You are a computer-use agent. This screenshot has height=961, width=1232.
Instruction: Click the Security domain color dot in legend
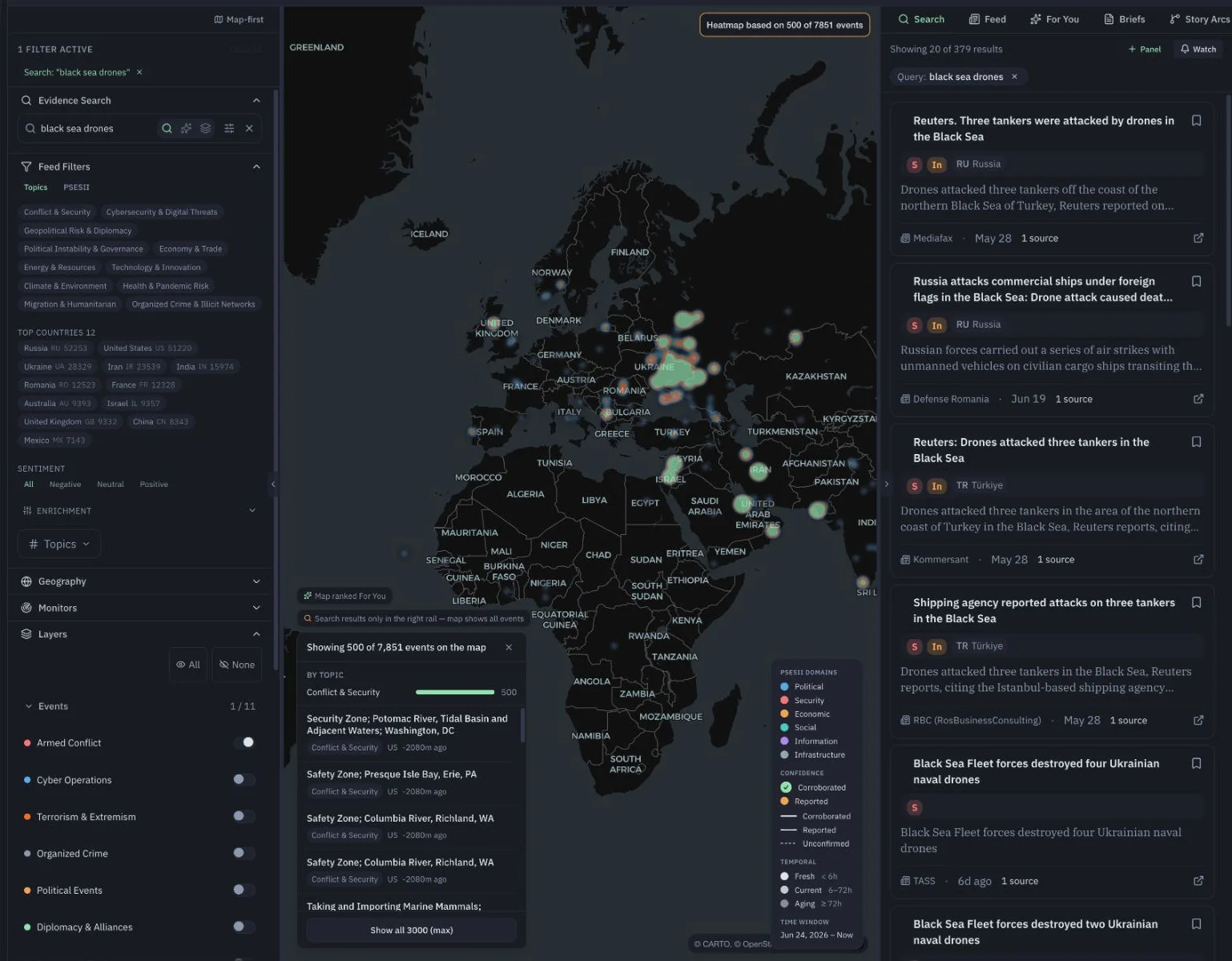784,700
